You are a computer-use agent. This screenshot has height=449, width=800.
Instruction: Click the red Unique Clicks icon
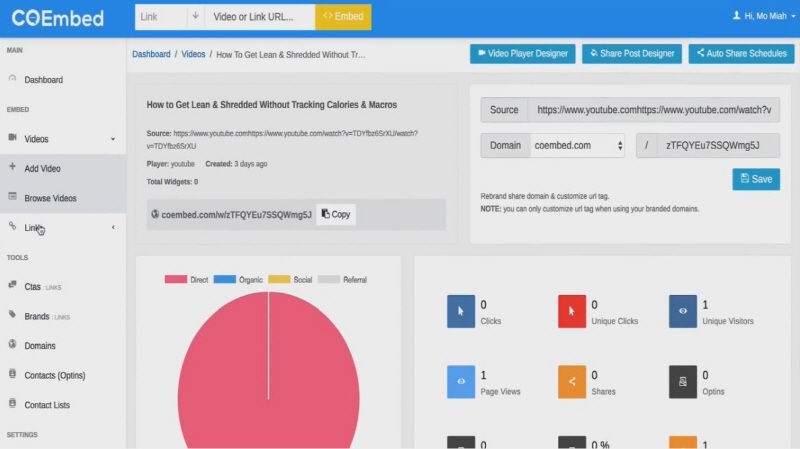click(x=572, y=311)
